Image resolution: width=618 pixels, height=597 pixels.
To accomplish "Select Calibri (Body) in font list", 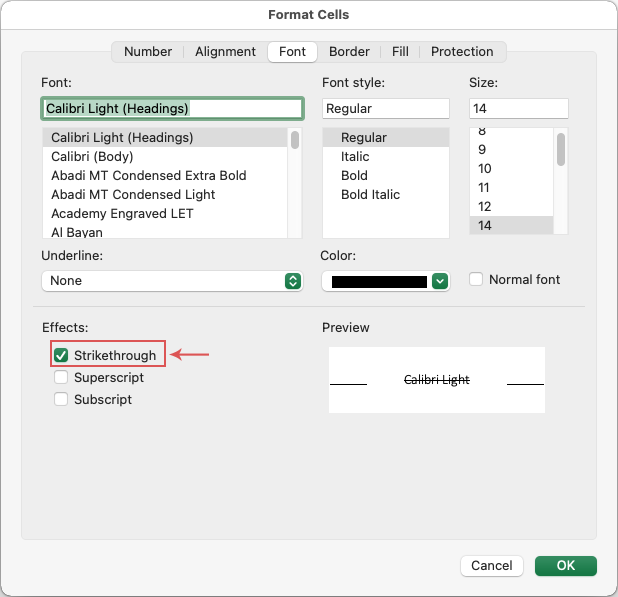I will 92,157.
